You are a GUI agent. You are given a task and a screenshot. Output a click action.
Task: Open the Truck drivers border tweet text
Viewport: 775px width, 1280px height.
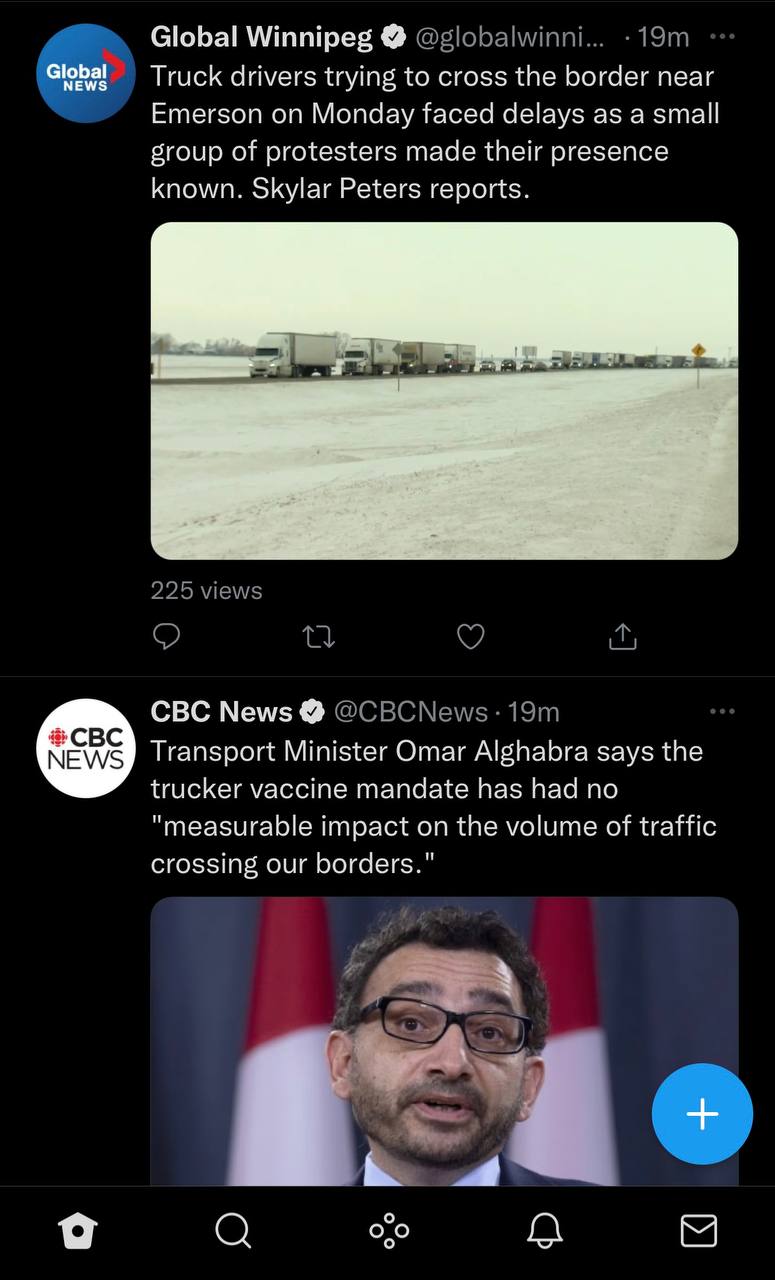435,131
